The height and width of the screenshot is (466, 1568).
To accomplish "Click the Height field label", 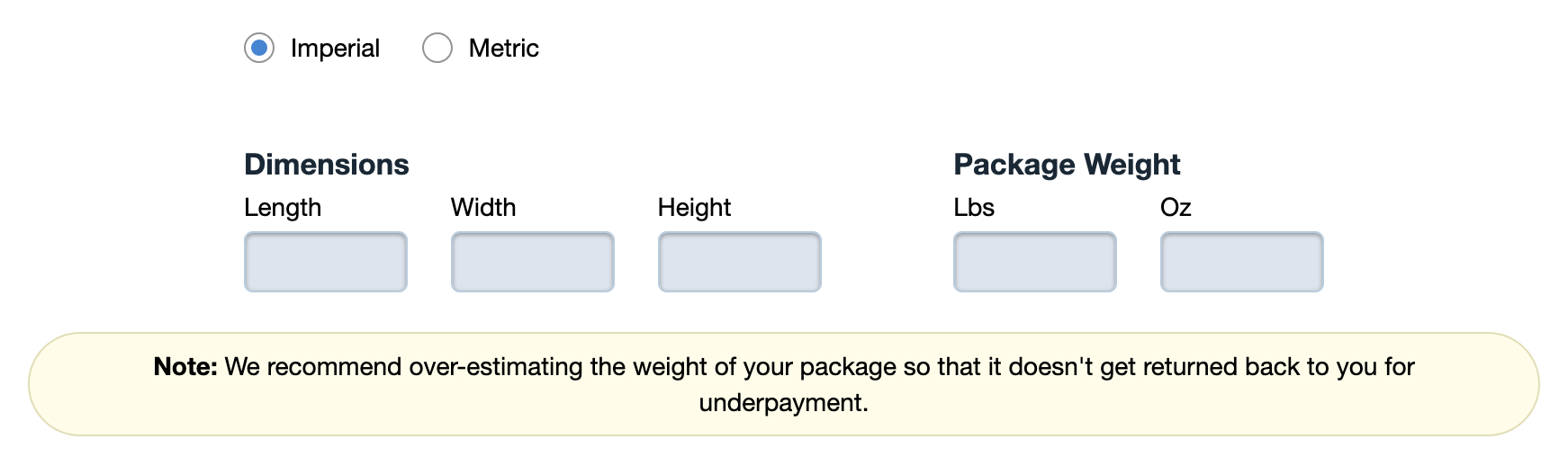I will [694, 208].
